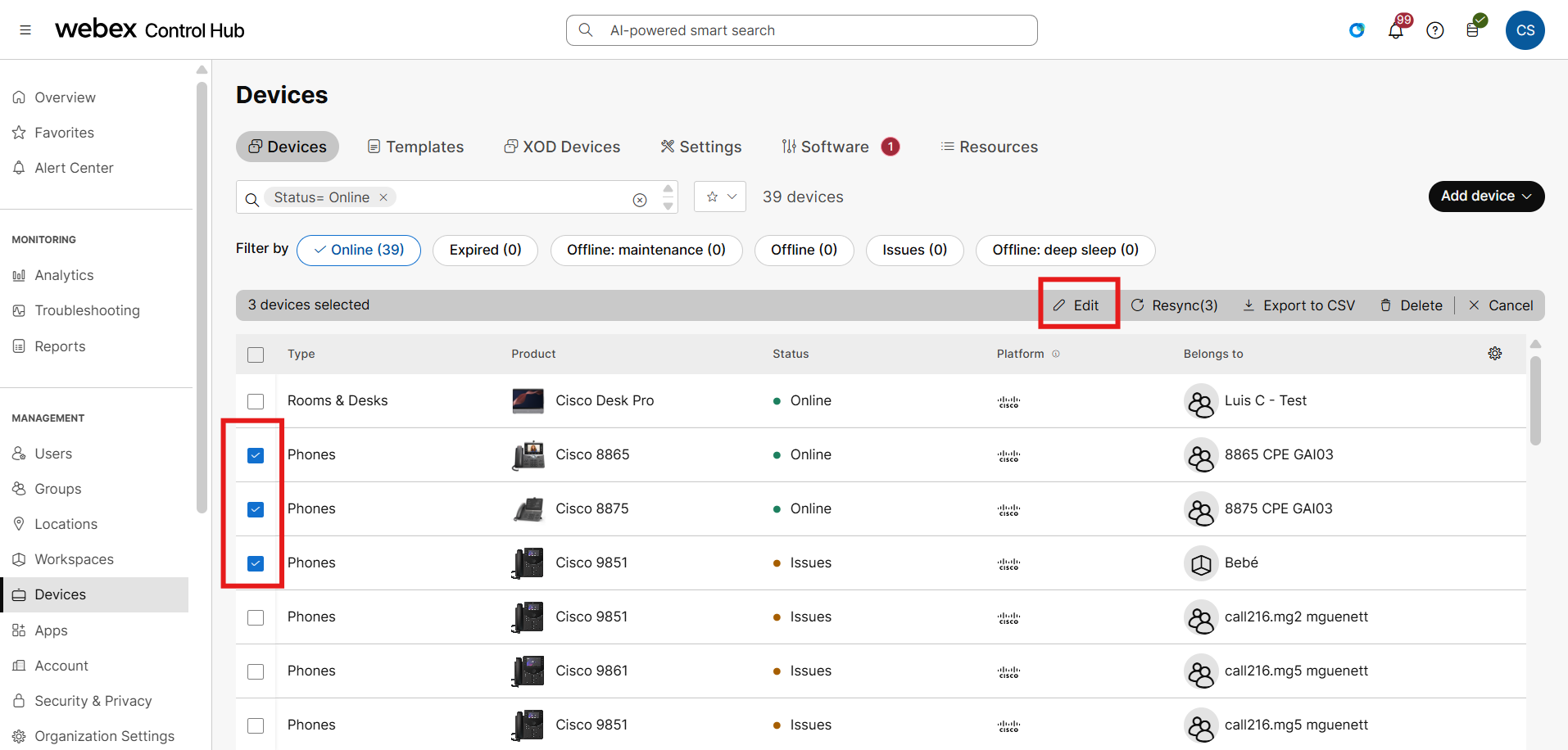This screenshot has height=750, width=1568.
Task: Clear the search filter field
Action: click(640, 200)
